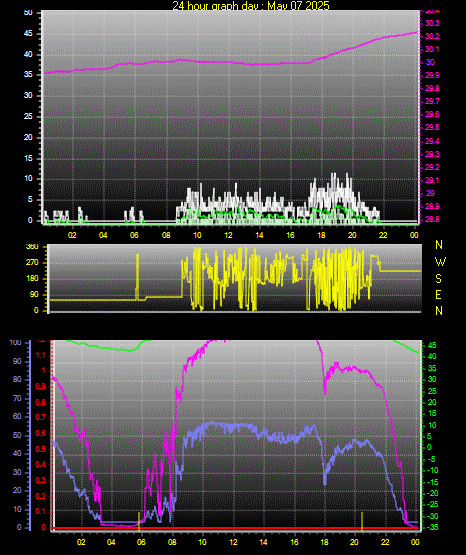Click the red 0.5 rain axis label
466x555 pixels.
(41, 449)
